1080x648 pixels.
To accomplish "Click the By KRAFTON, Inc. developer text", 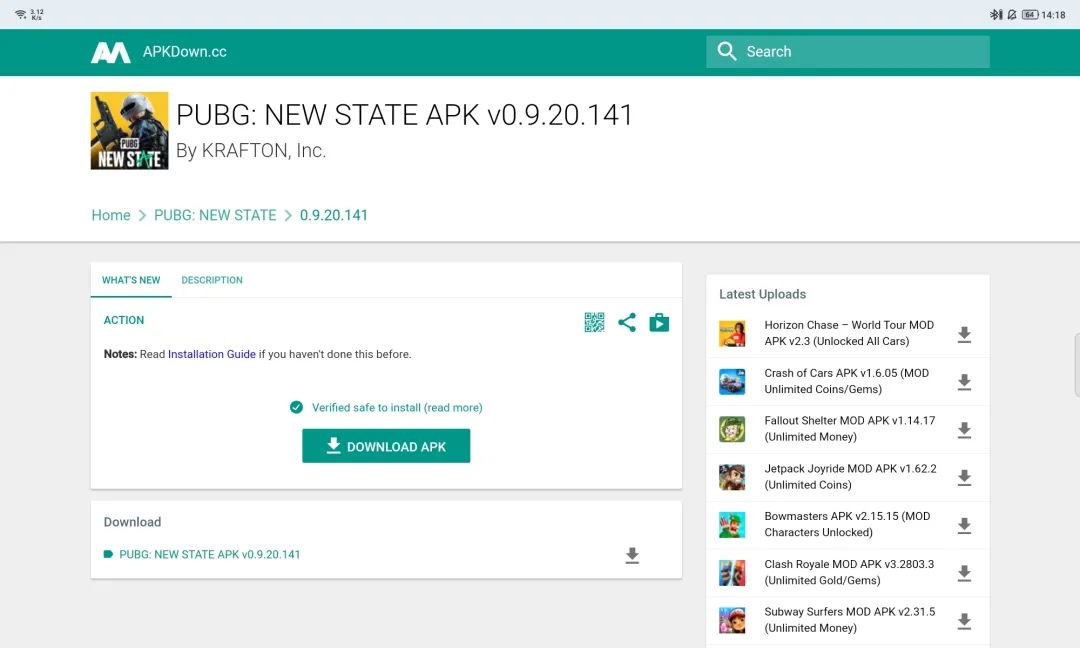I will (251, 150).
